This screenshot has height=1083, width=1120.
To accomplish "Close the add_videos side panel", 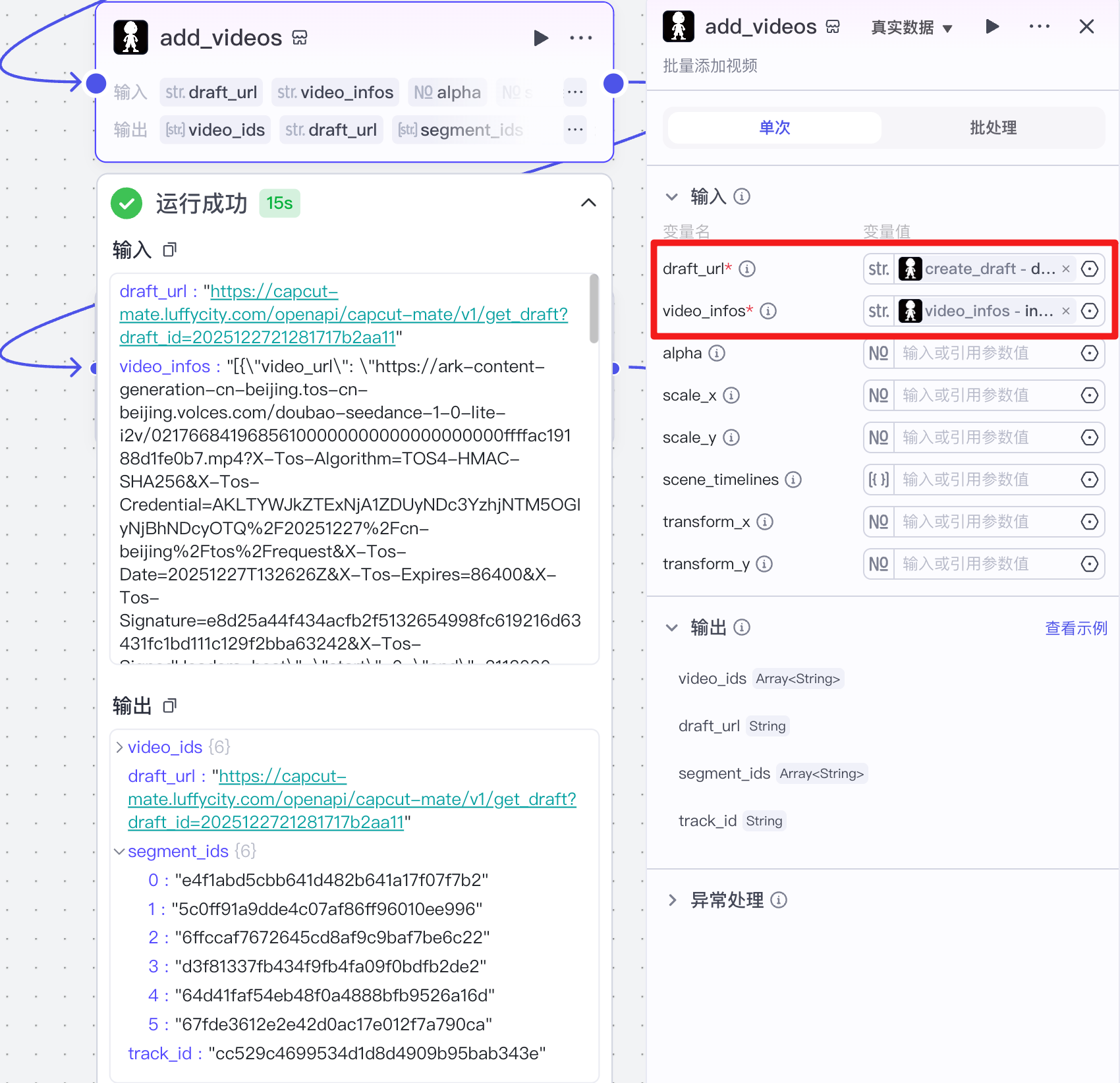I will coord(1086,26).
